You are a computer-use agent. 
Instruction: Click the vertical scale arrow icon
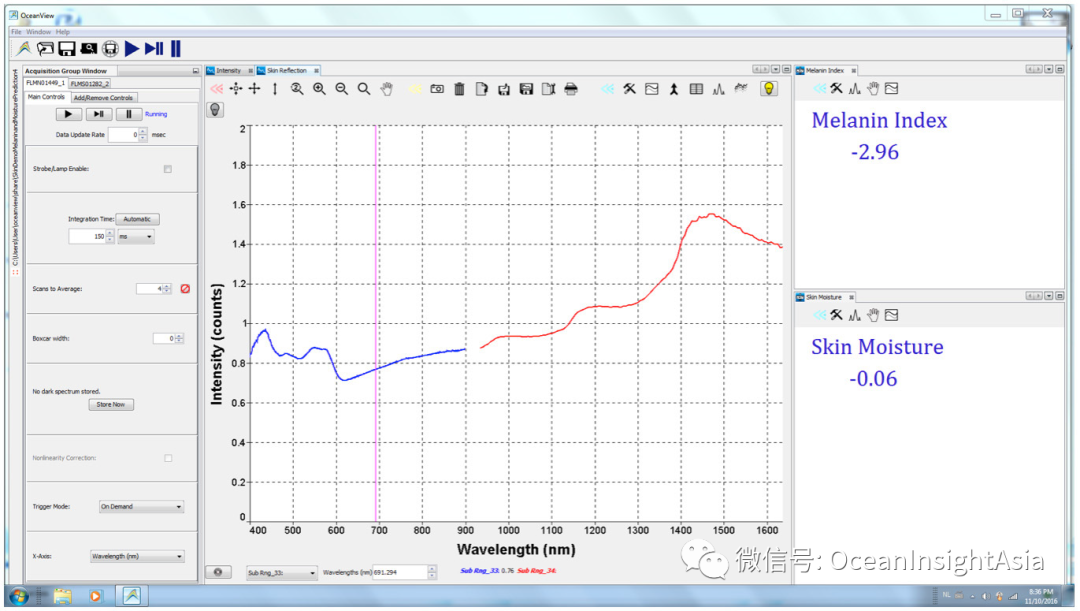click(x=275, y=89)
